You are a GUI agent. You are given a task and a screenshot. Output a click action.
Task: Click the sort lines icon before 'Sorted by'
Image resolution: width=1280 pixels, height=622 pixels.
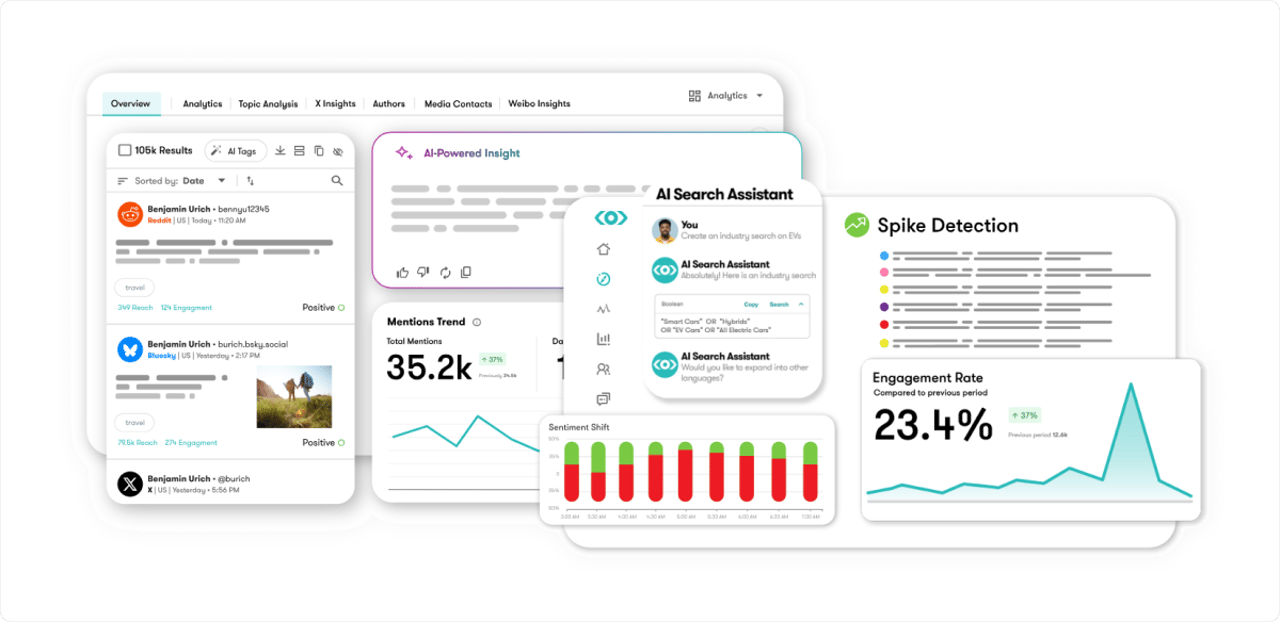[123, 181]
